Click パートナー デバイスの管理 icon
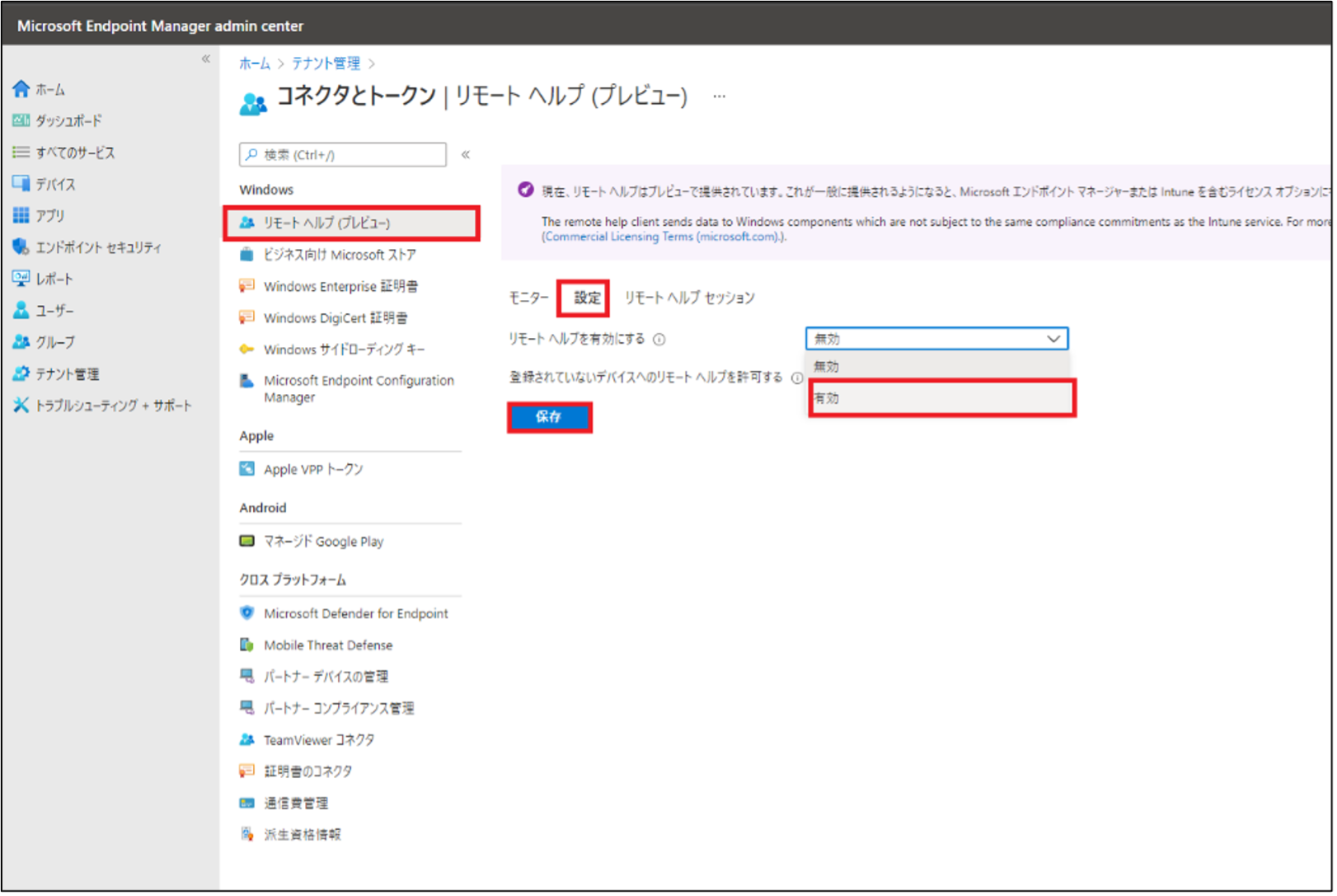Screen dimensions: 1337x896 tap(246, 677)
